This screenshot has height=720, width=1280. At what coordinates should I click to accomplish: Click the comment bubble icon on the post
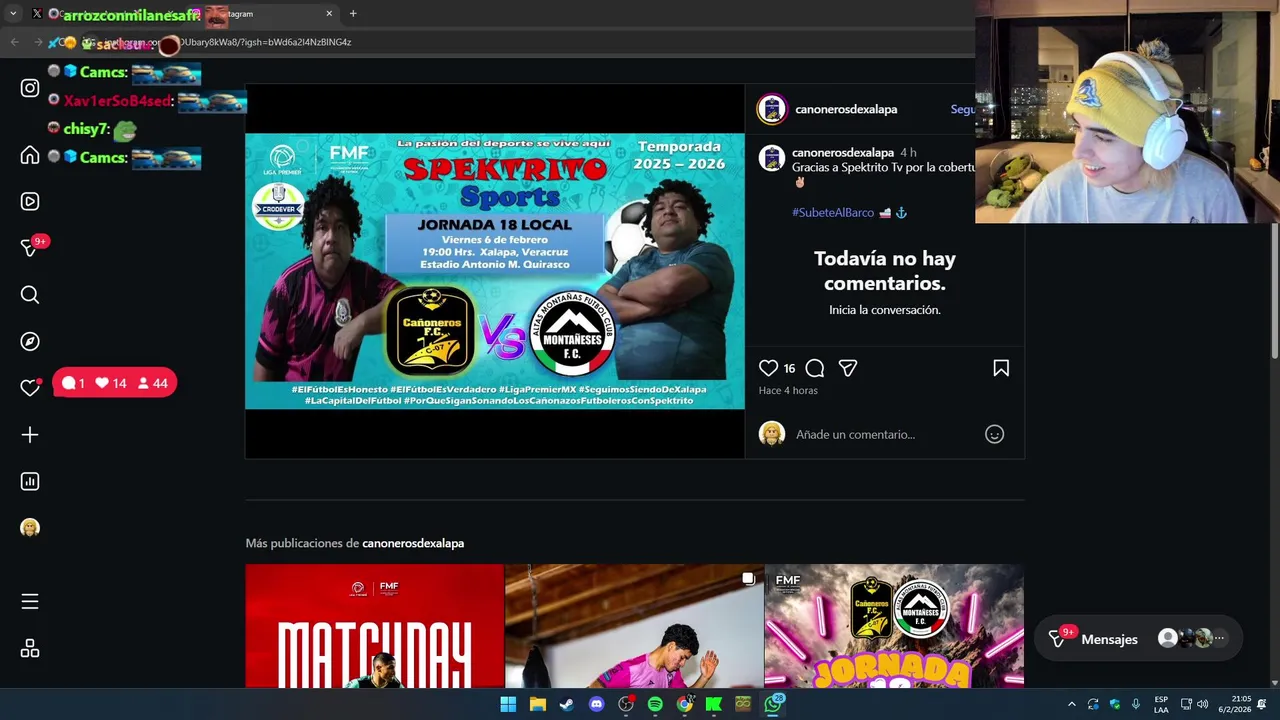pos(815,368)
